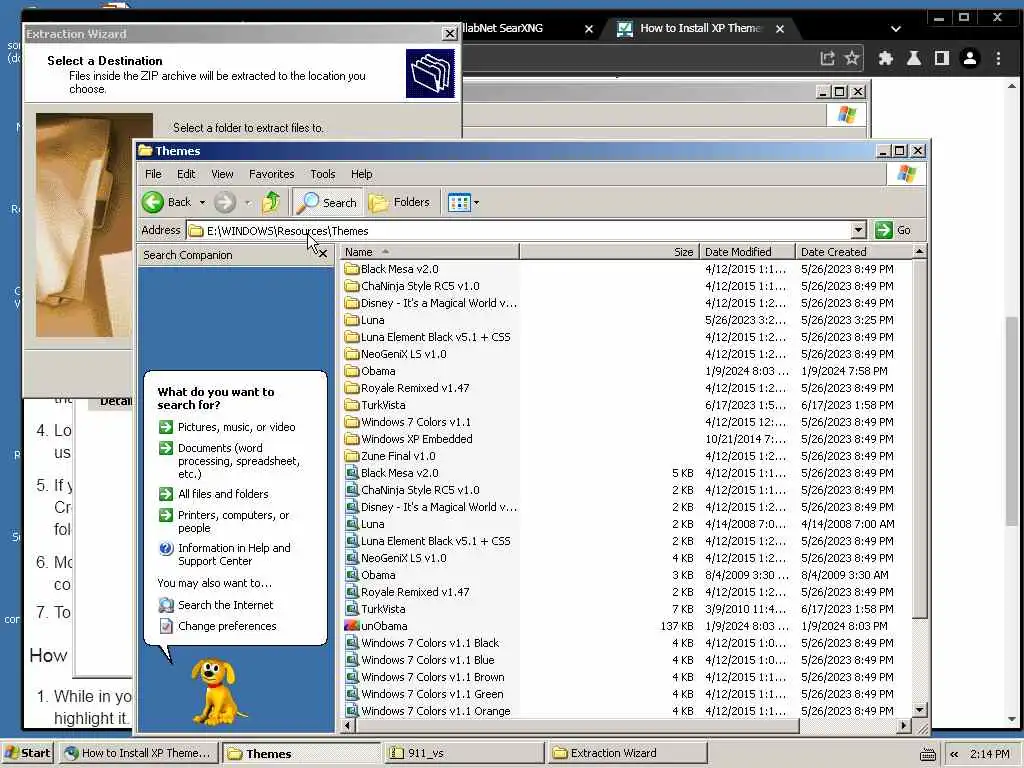Click the file list scroll down arrow
This screenshot has width=1024, height=768.
[x=920, y=710]
